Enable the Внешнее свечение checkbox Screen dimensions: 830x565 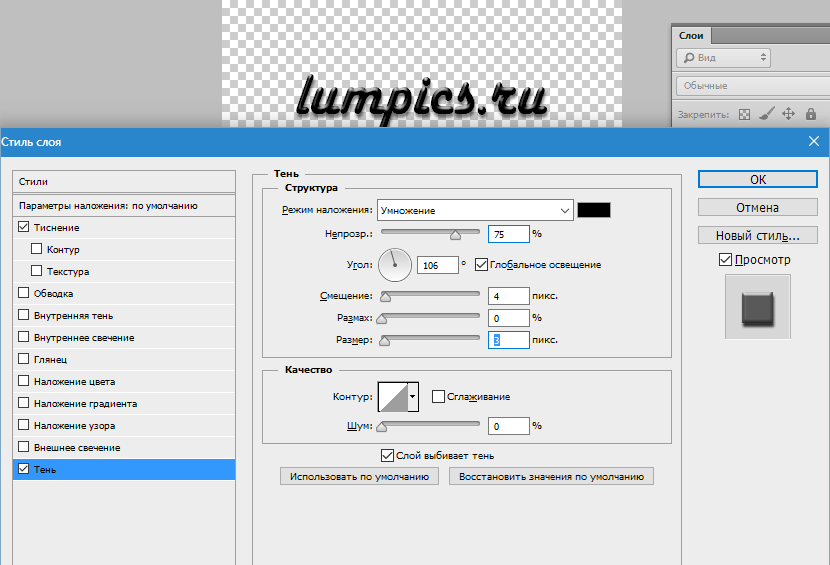point(23,446)
